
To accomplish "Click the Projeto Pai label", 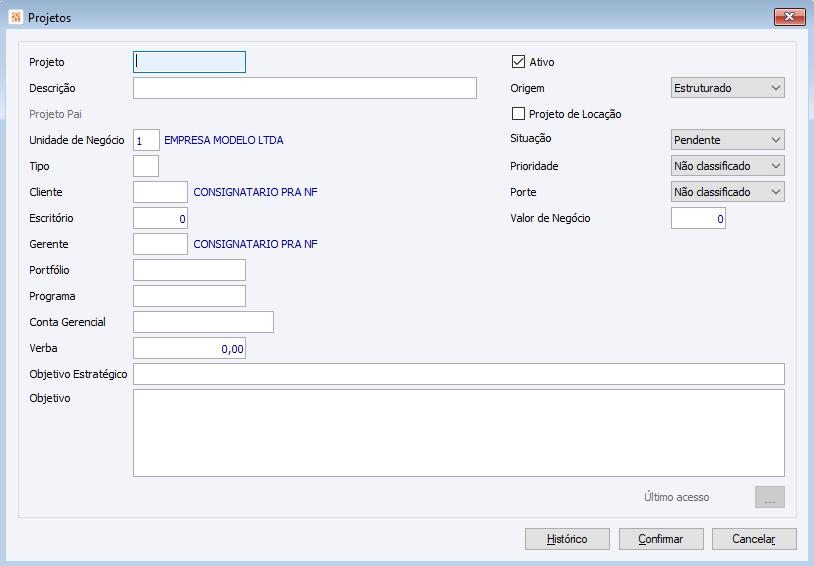I will click(56, 114).
